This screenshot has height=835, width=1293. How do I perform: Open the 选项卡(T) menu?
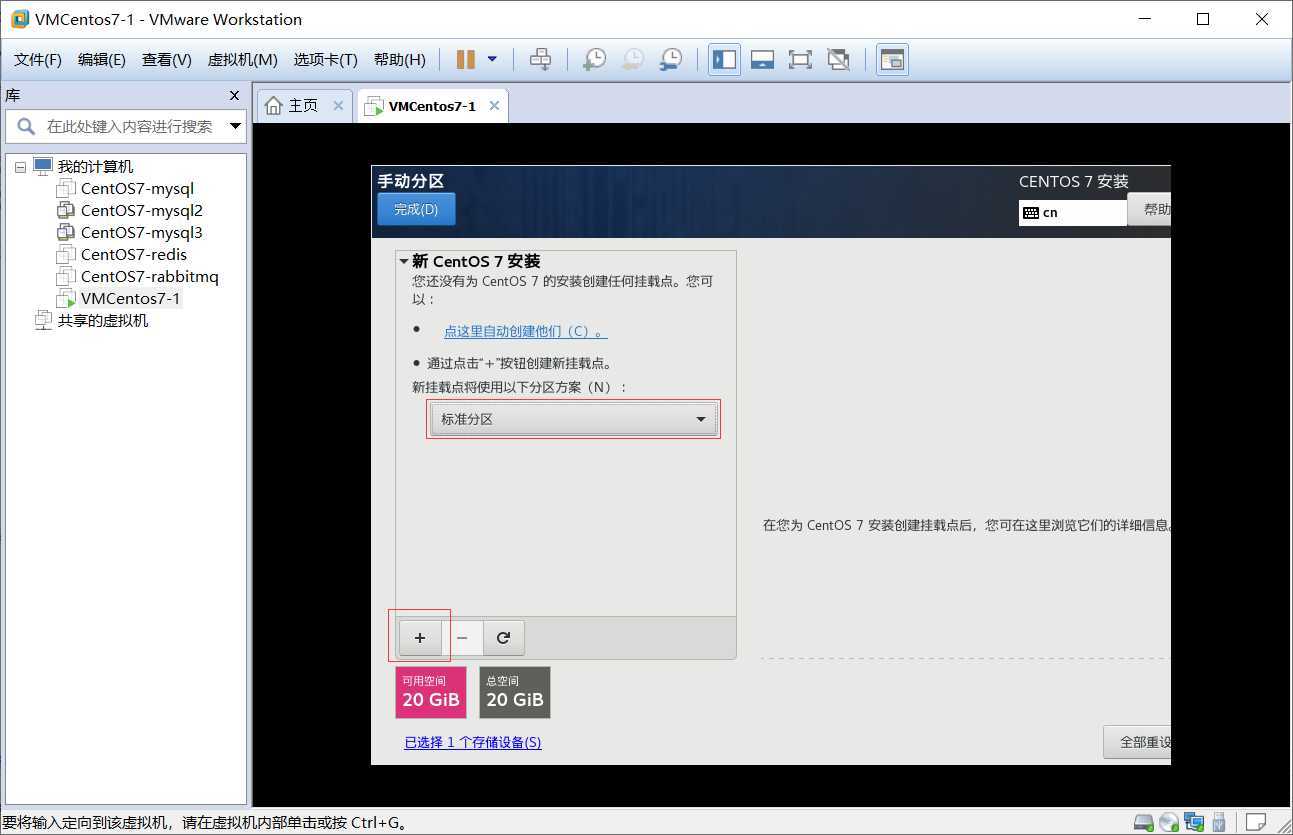point(325,60)
